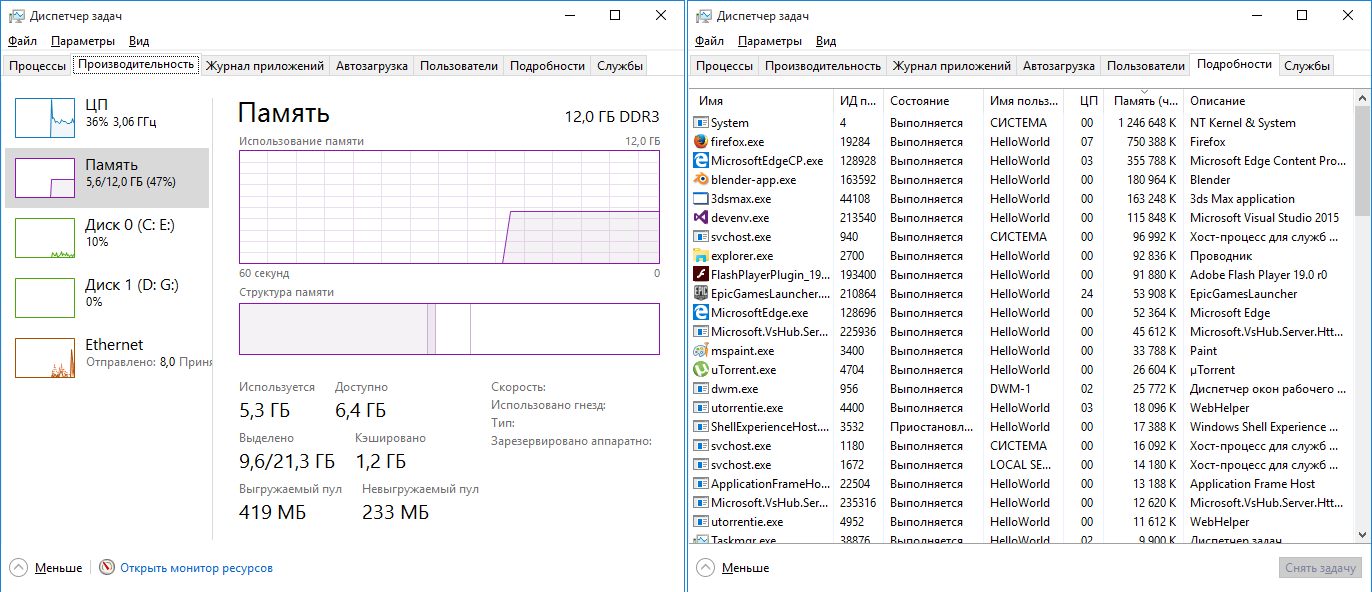This screenshot has height=592, width=1372.
Task: Click the resource monitor icon in the left window
Action: pyautogui.click(x=107, y=568)
